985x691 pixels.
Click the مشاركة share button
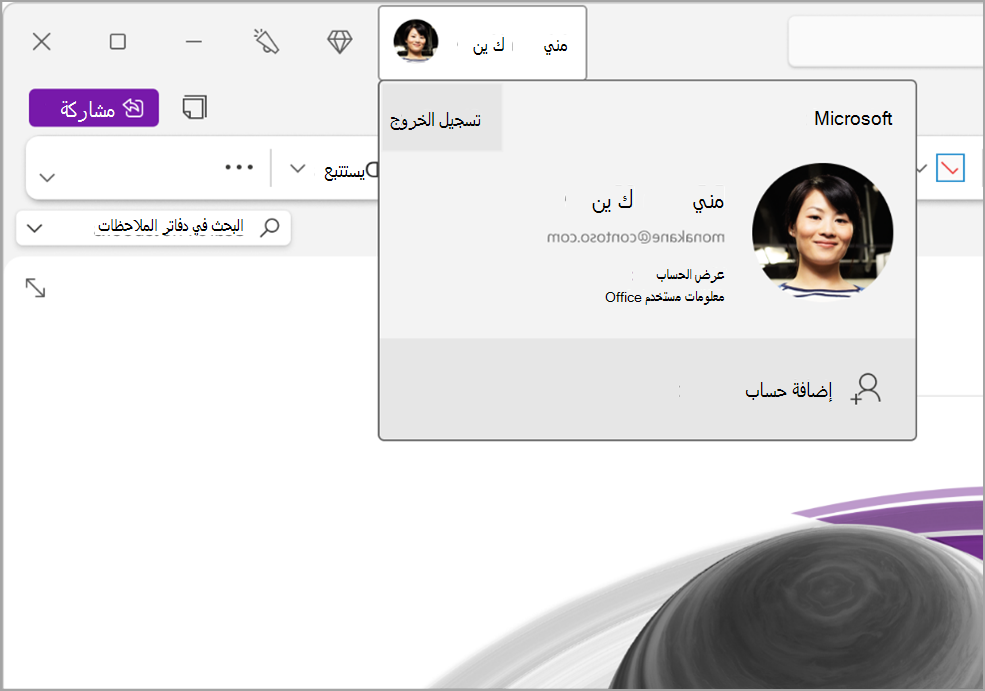pyautogui.click(x=94, y=108)
